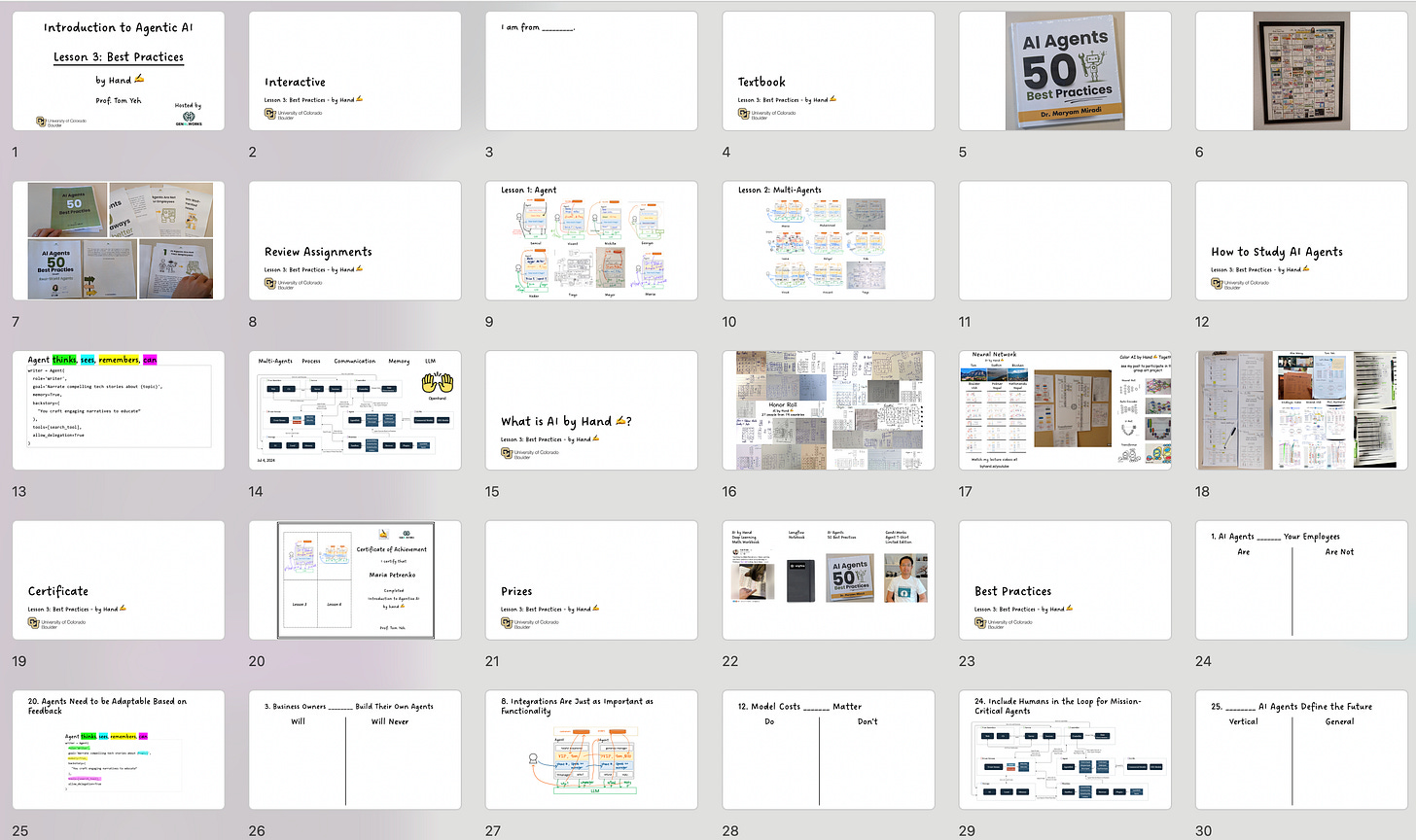The width and height of the screenshot is (1416, 840).
Task: Open slide 4 titled Textbook
Action: (x=829, y=71)
